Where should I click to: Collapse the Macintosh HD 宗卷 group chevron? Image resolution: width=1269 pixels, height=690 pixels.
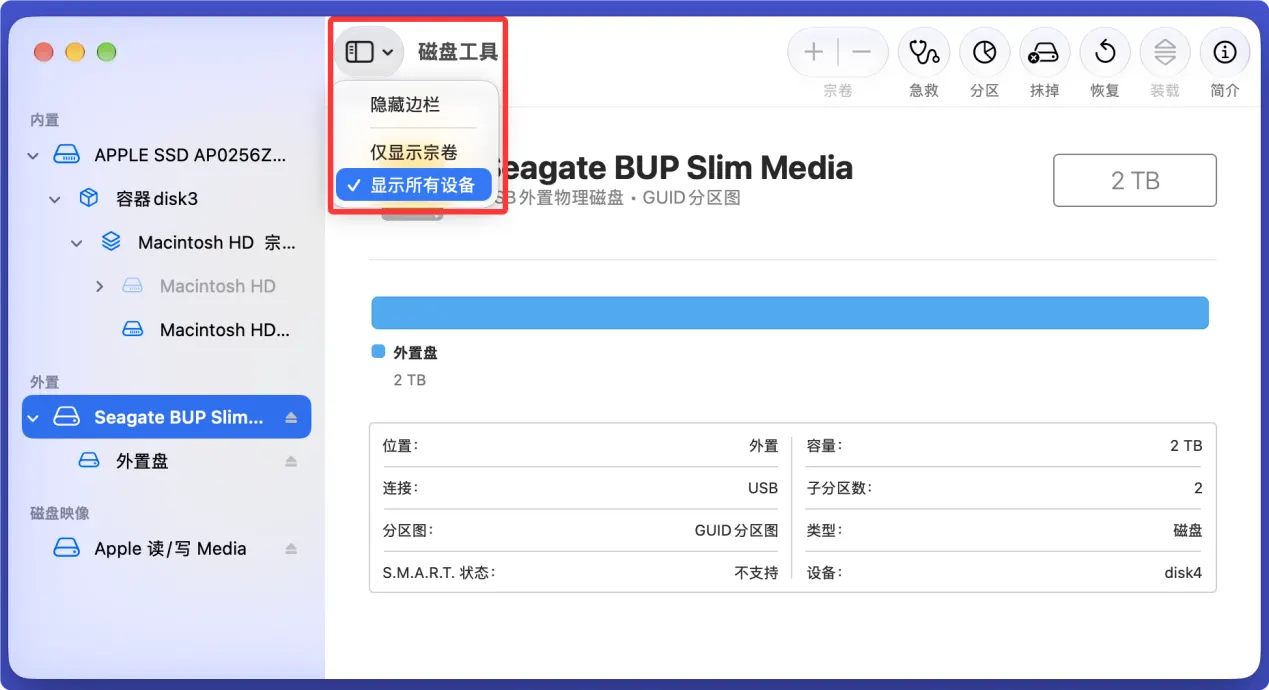(77, 243)
